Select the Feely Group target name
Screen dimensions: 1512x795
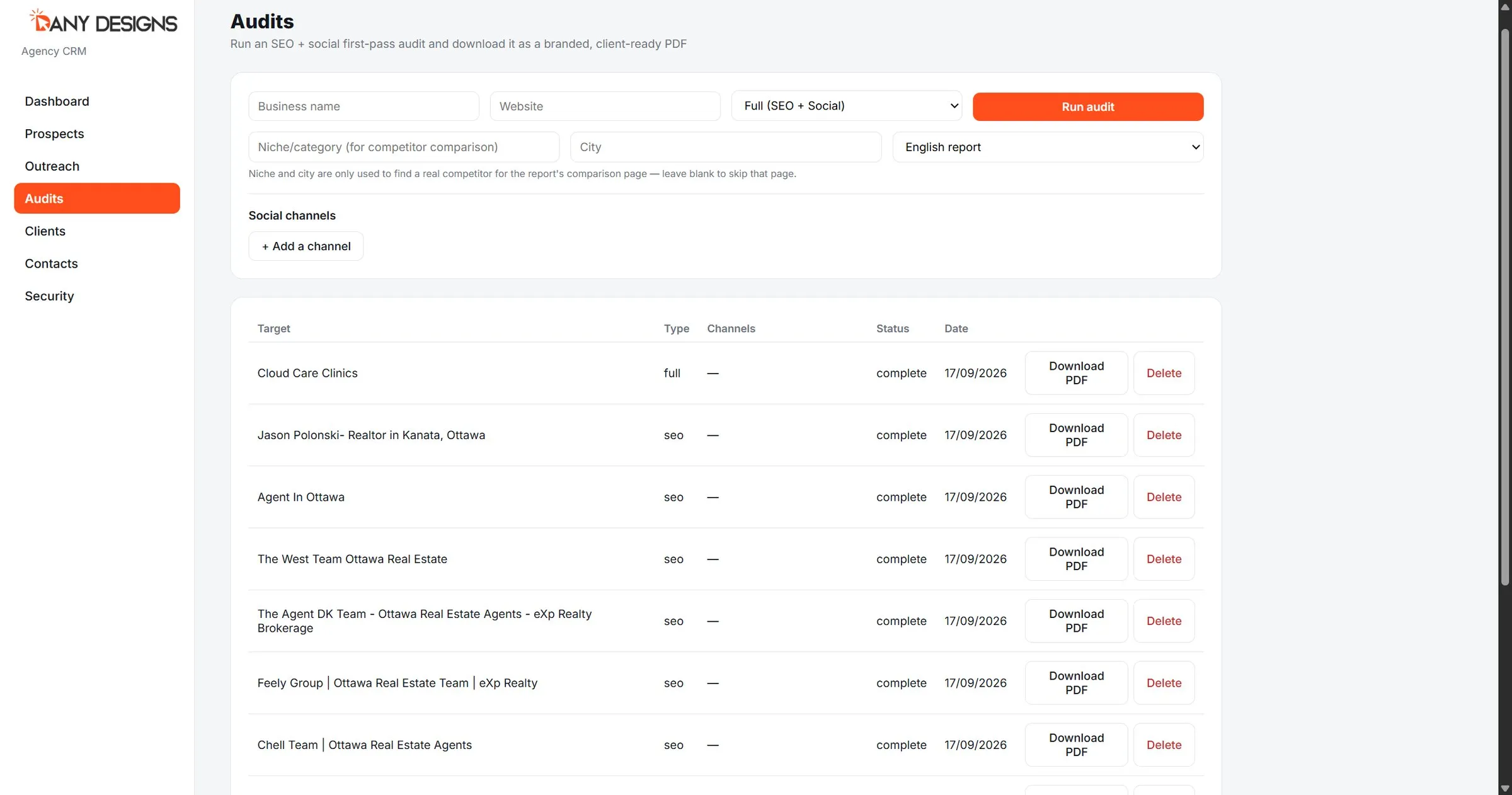pos(398,683)
